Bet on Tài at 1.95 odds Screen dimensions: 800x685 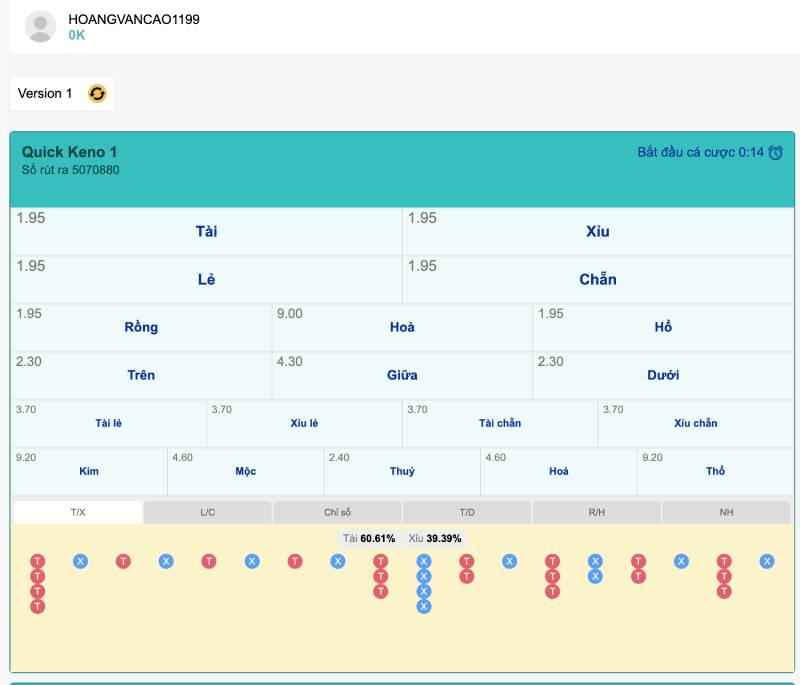pyautogui.click(x=206, y=232)
